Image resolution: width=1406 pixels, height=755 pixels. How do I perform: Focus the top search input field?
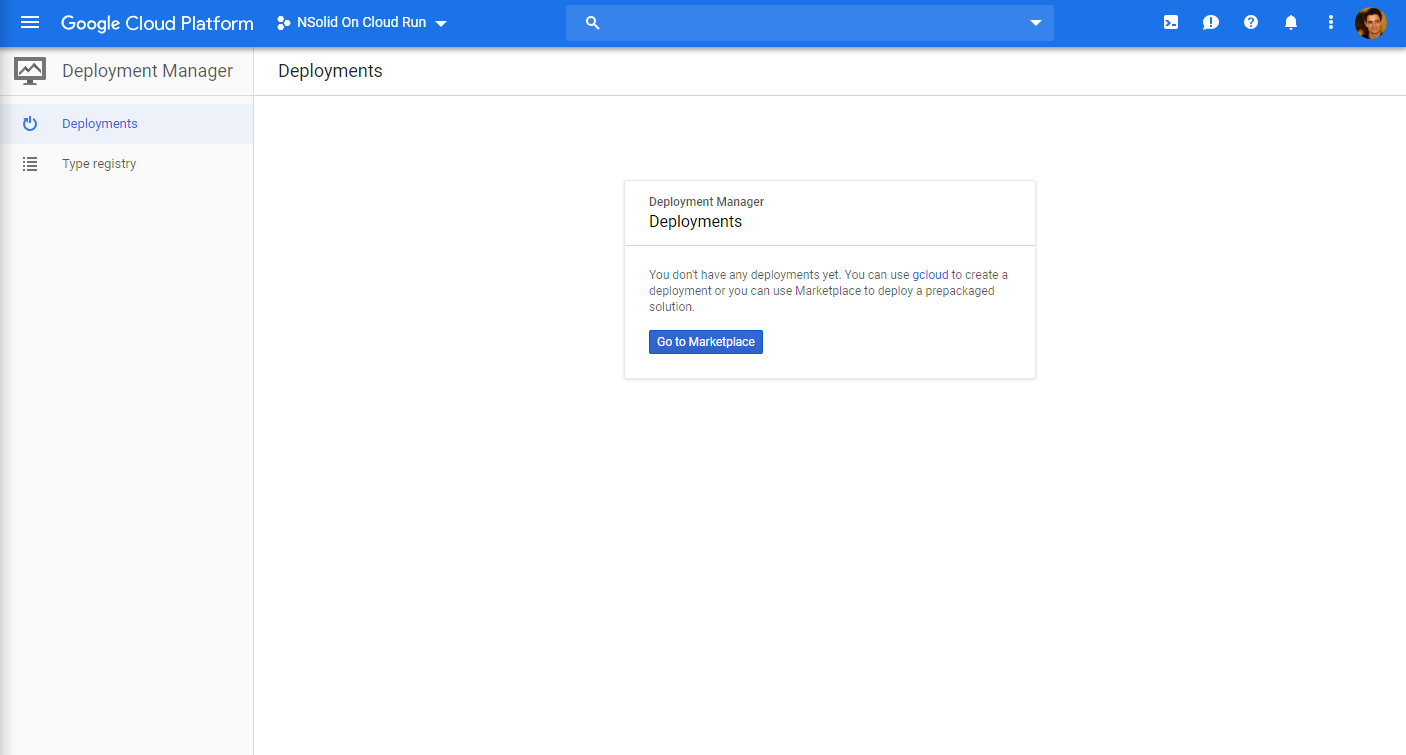pyautogui.click(x=810, y=23)
